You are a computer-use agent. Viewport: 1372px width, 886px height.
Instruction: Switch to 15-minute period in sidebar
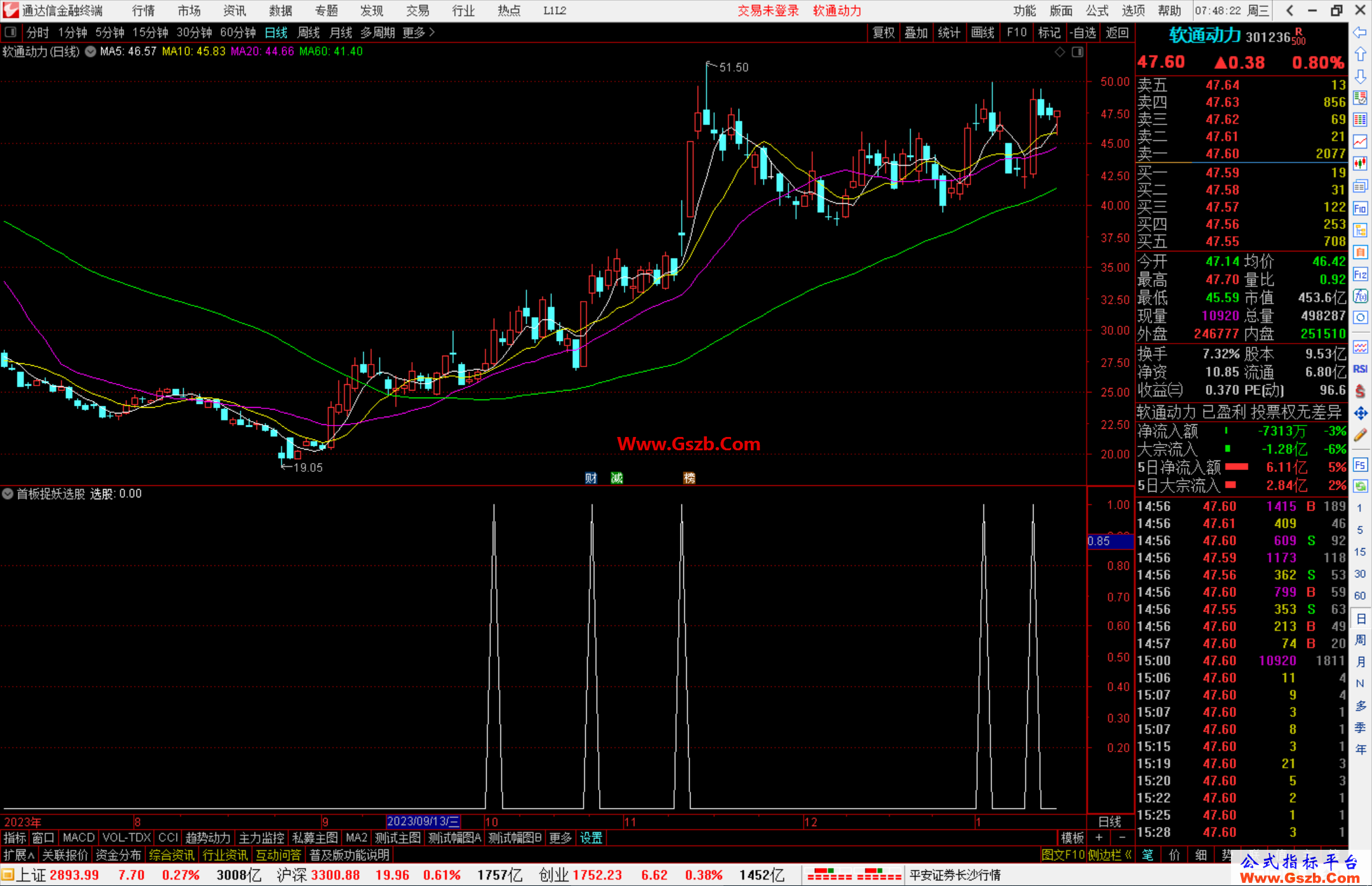tap(1359, 552)
